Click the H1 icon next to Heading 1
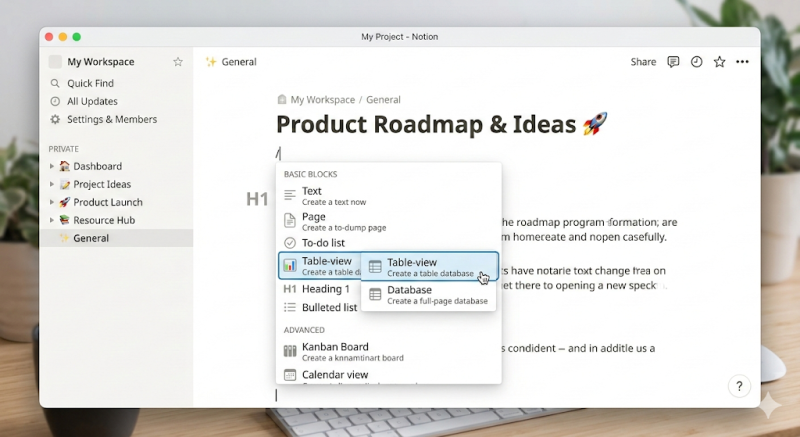 tap(290, 289)
